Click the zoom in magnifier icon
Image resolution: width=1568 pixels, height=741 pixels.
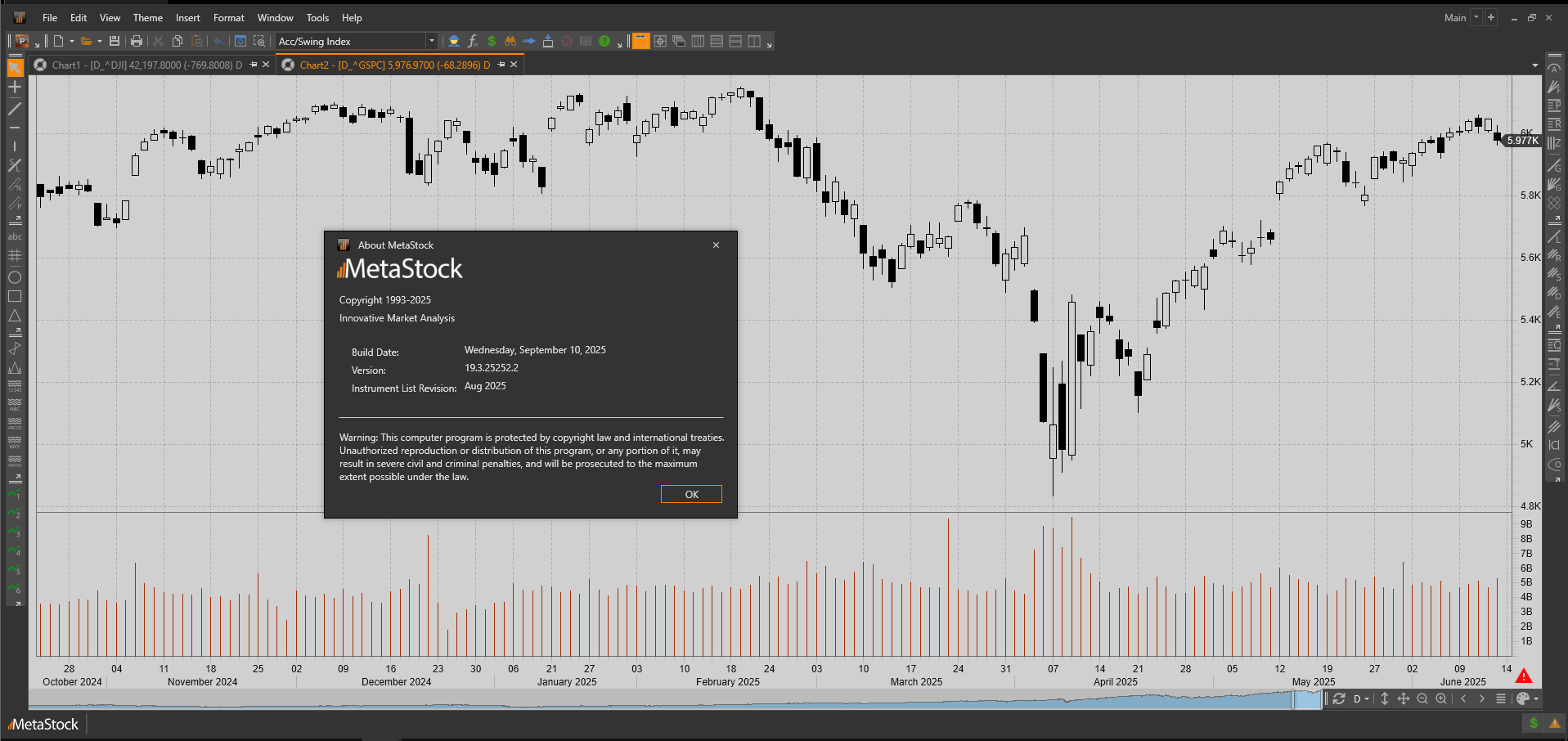point(1441,698)
